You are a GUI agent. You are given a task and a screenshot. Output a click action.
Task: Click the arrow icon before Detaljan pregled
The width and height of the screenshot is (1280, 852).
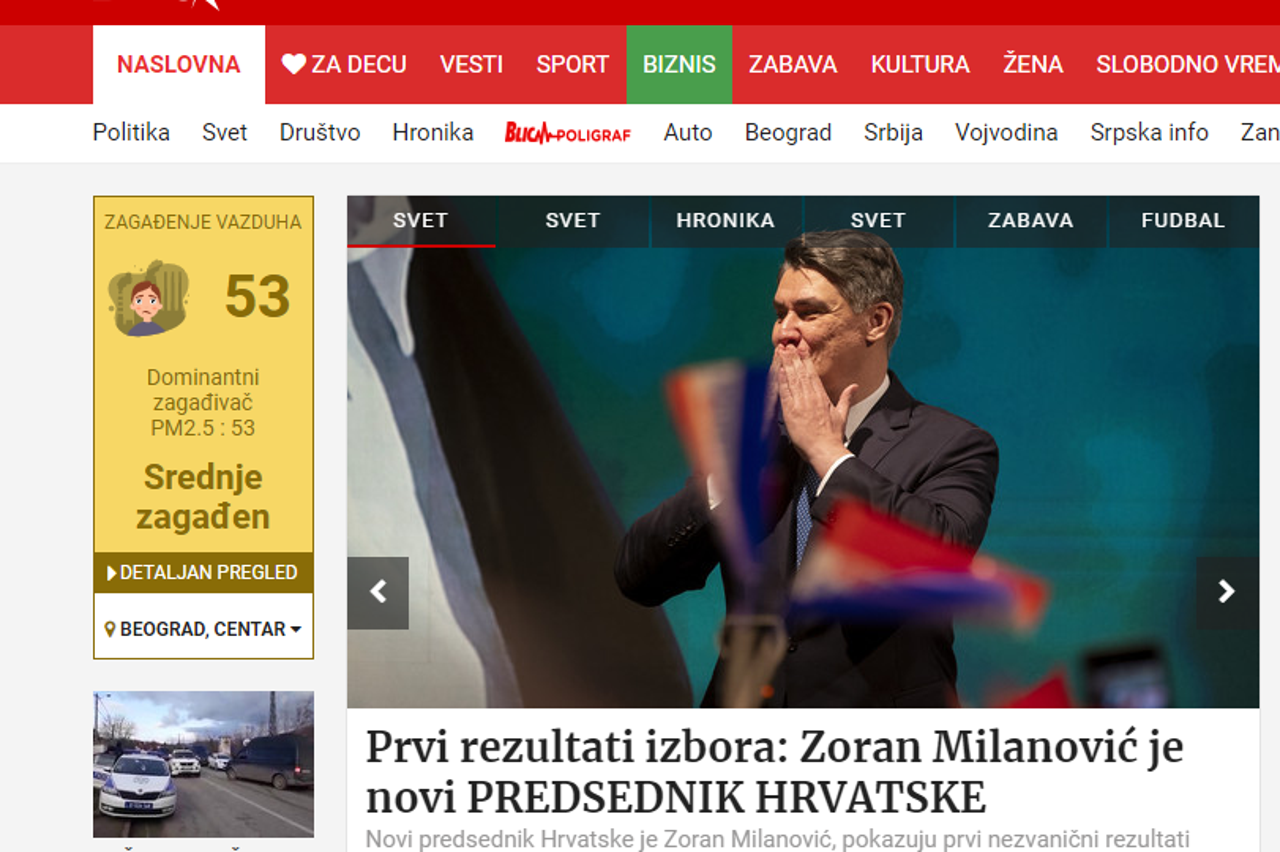[x=112, y=573]
